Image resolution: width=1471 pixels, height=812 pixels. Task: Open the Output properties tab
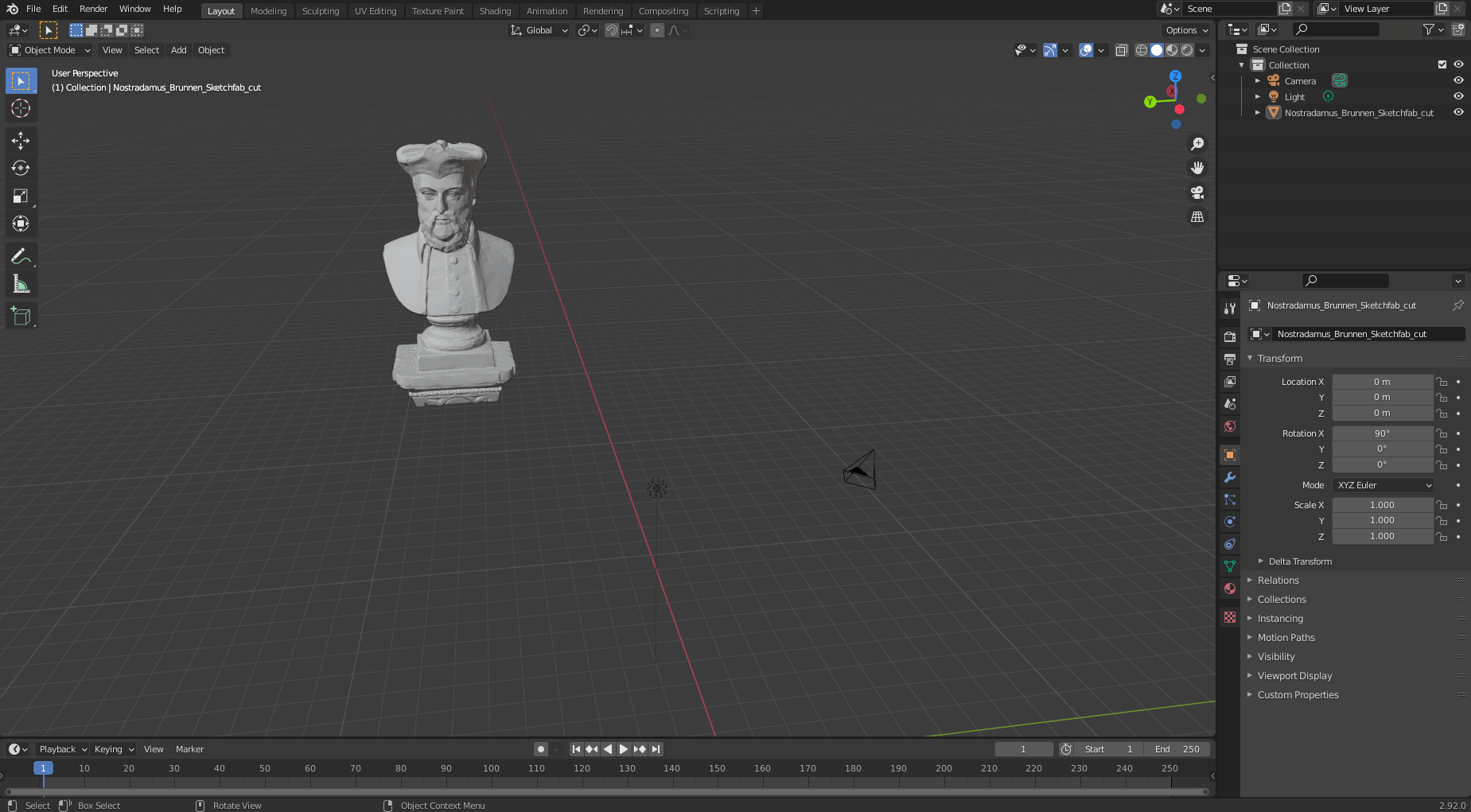1230,359
